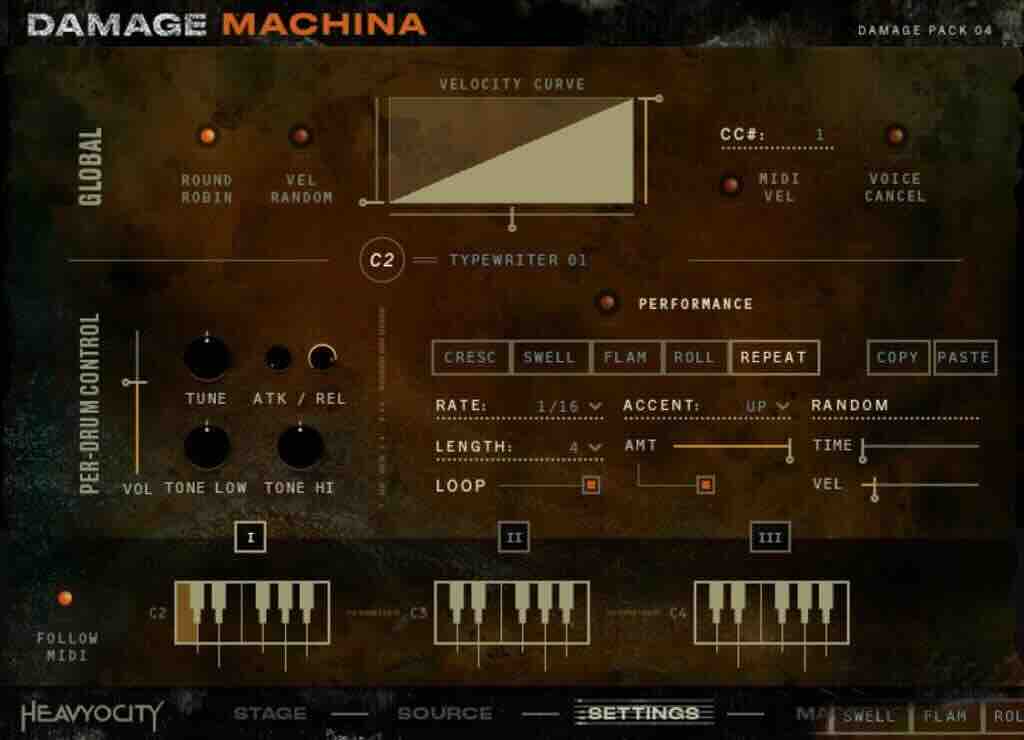Viewport: 1024px width, 740px height.
Task: Select keyboard bank II
Action: click(x=514, y=537)
